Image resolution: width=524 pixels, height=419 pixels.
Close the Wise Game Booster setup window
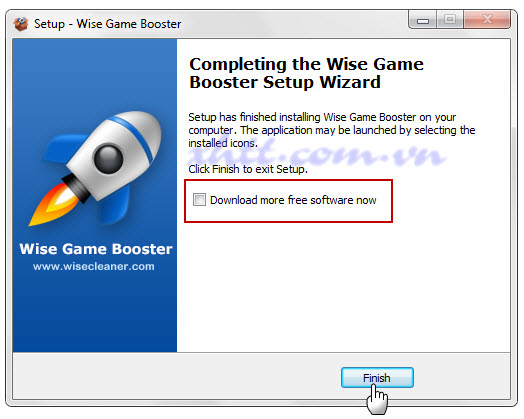(487, 20)
